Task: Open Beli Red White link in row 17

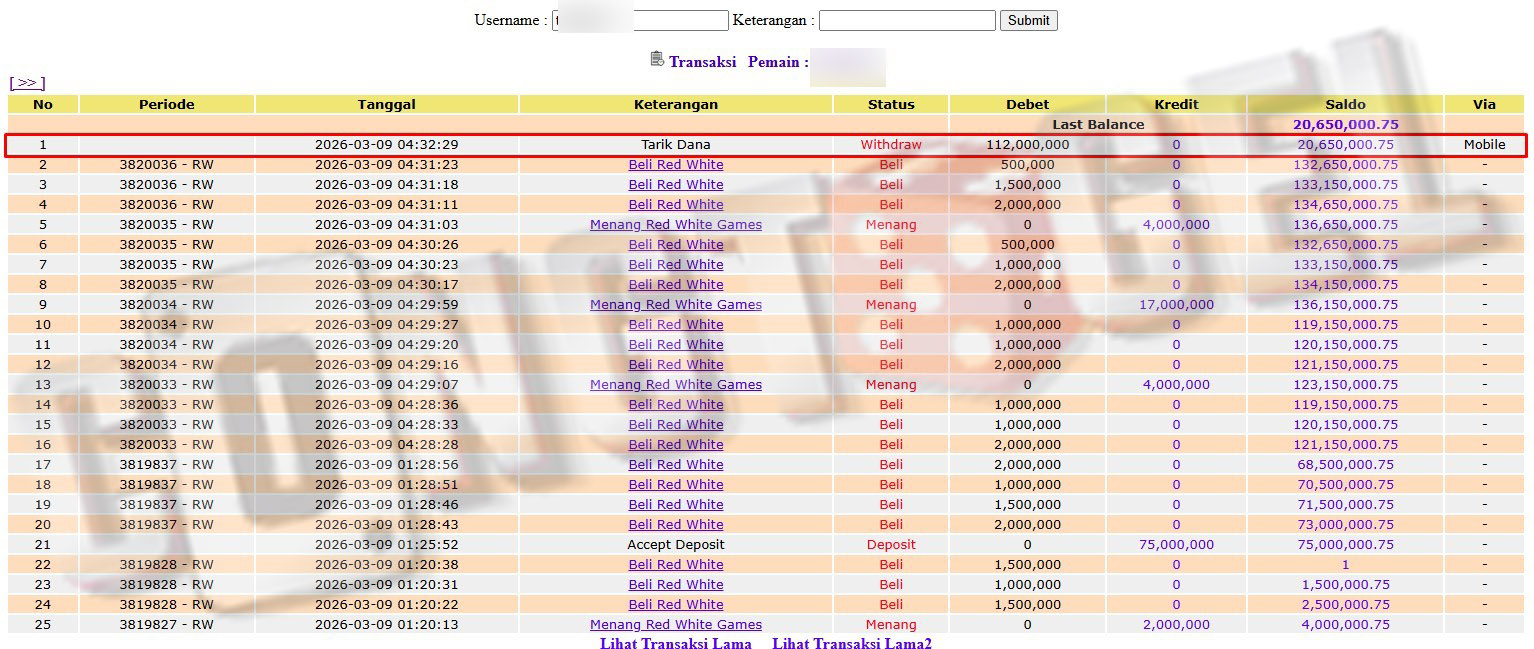Action: tap(675, 464)
